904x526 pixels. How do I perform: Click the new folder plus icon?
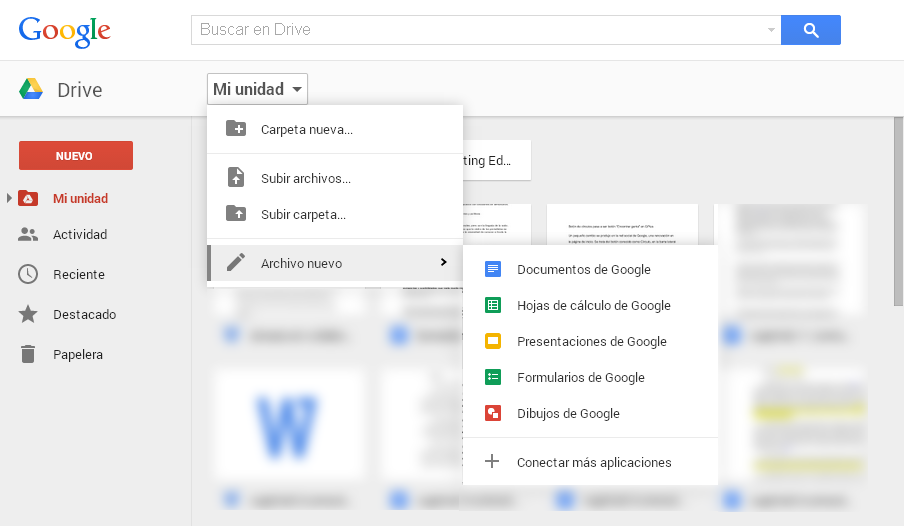(236, 128)
